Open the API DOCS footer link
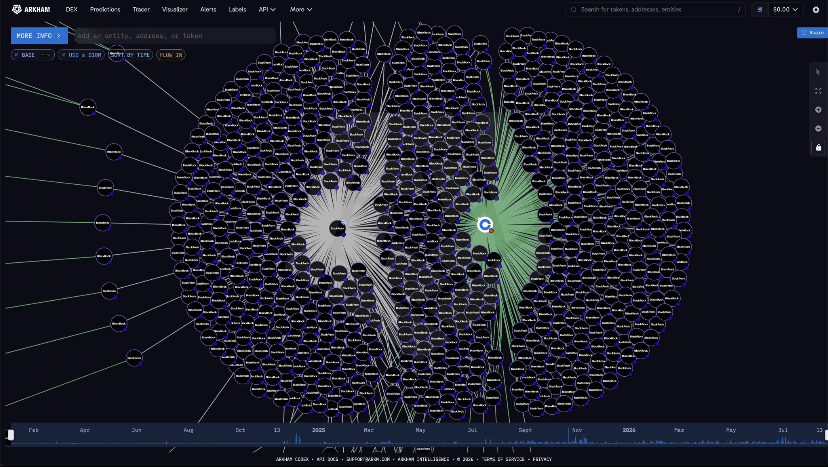Screen dimensions: 828x467 (328, 460)
